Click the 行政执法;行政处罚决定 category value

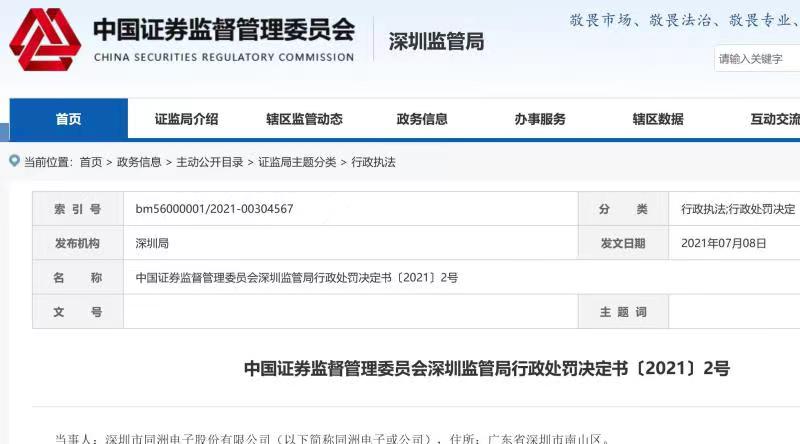pyautogui.click(x=738, y=209)
